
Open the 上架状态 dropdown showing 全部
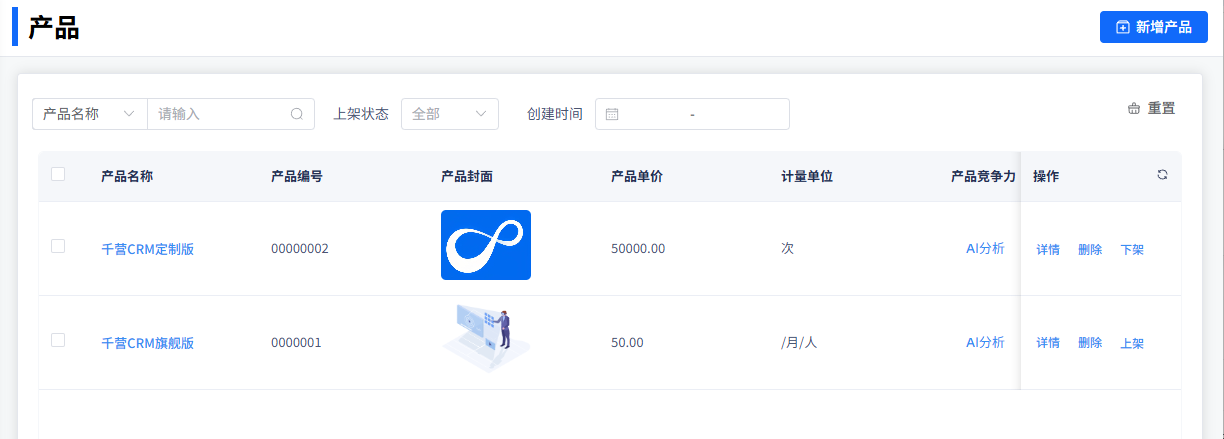449,114
